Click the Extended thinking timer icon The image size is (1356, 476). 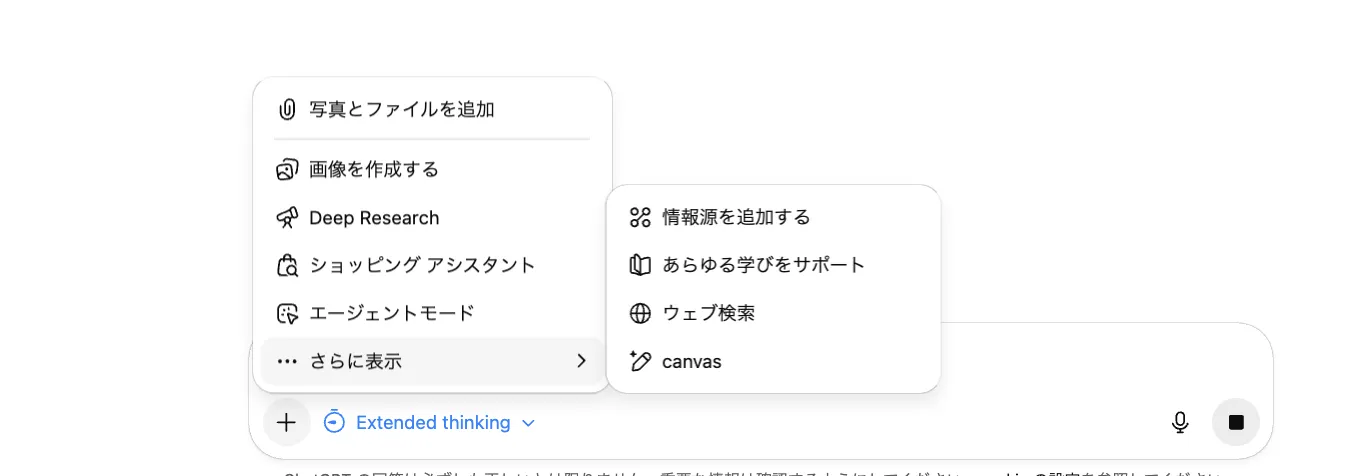point(335,422)
